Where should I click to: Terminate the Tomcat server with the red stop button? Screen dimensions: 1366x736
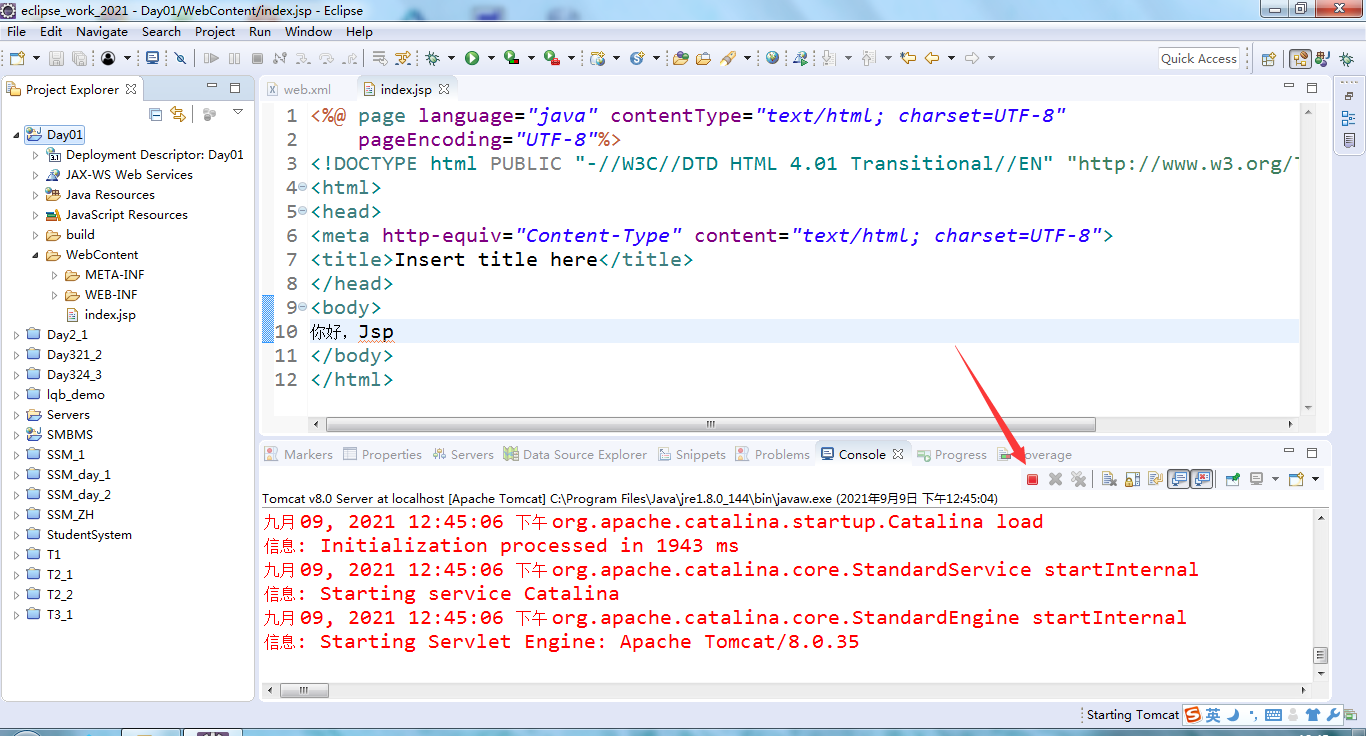[x=1032, y=480]
